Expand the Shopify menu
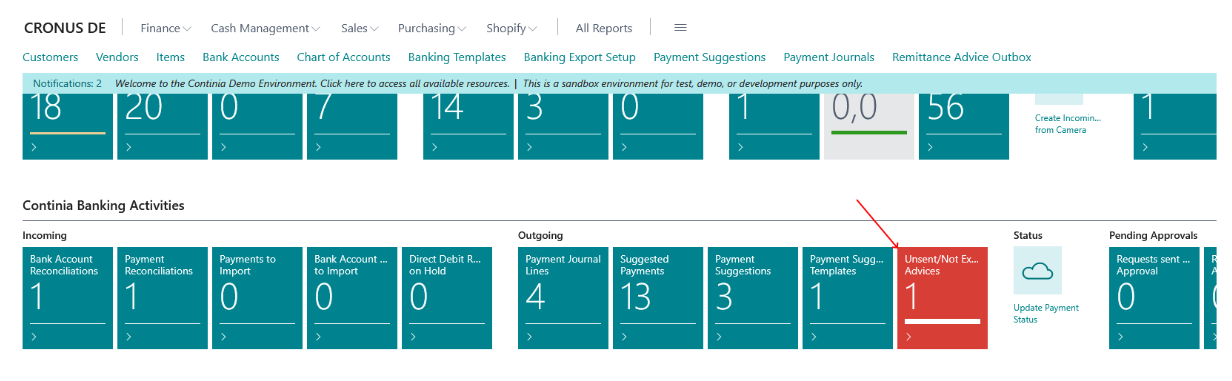The height and width of the screenshot is (381, 1232). 512,28
